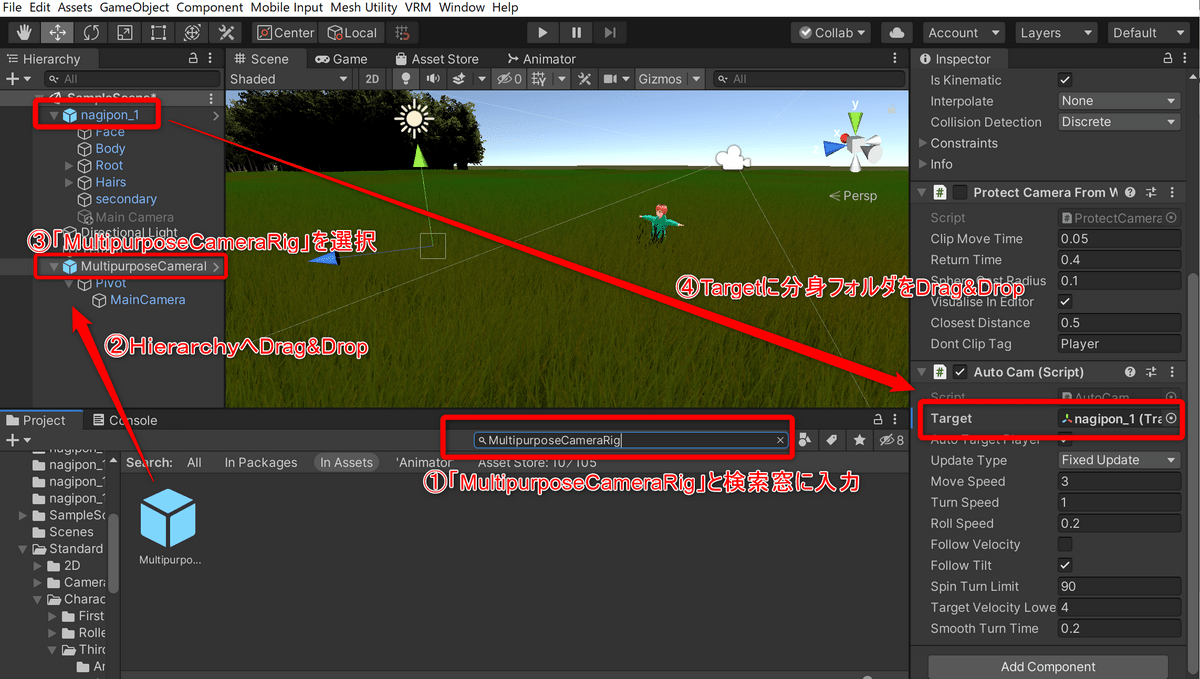Open the Inspector panel options menu
The width and height of the screenshot is (1200, 679).
tap(1185, 59)
